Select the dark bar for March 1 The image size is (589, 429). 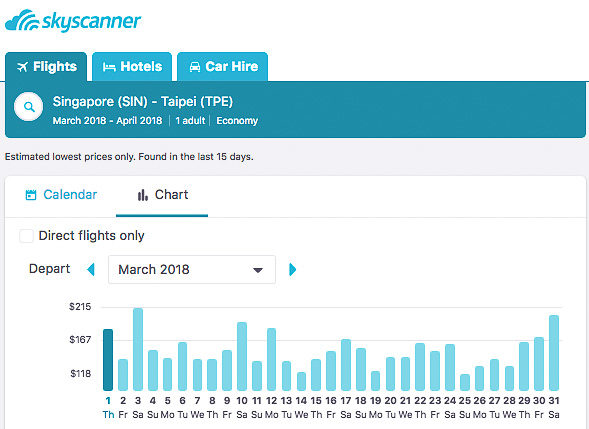tap(108, 360)
